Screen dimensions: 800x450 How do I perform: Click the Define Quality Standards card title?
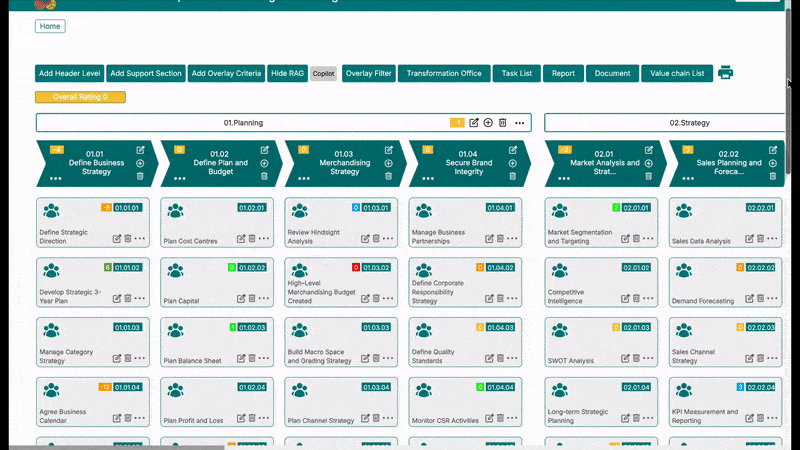[433, 356]
